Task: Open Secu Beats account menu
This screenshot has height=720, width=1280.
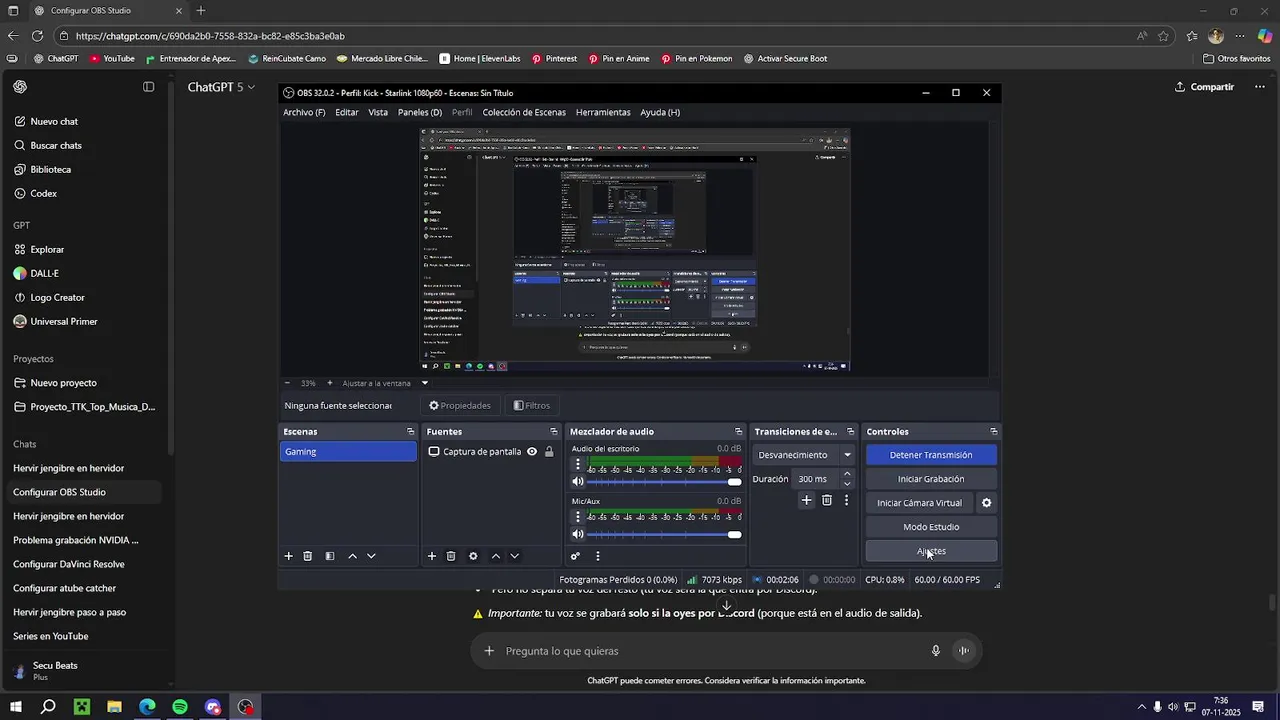Action: [84, 671]
